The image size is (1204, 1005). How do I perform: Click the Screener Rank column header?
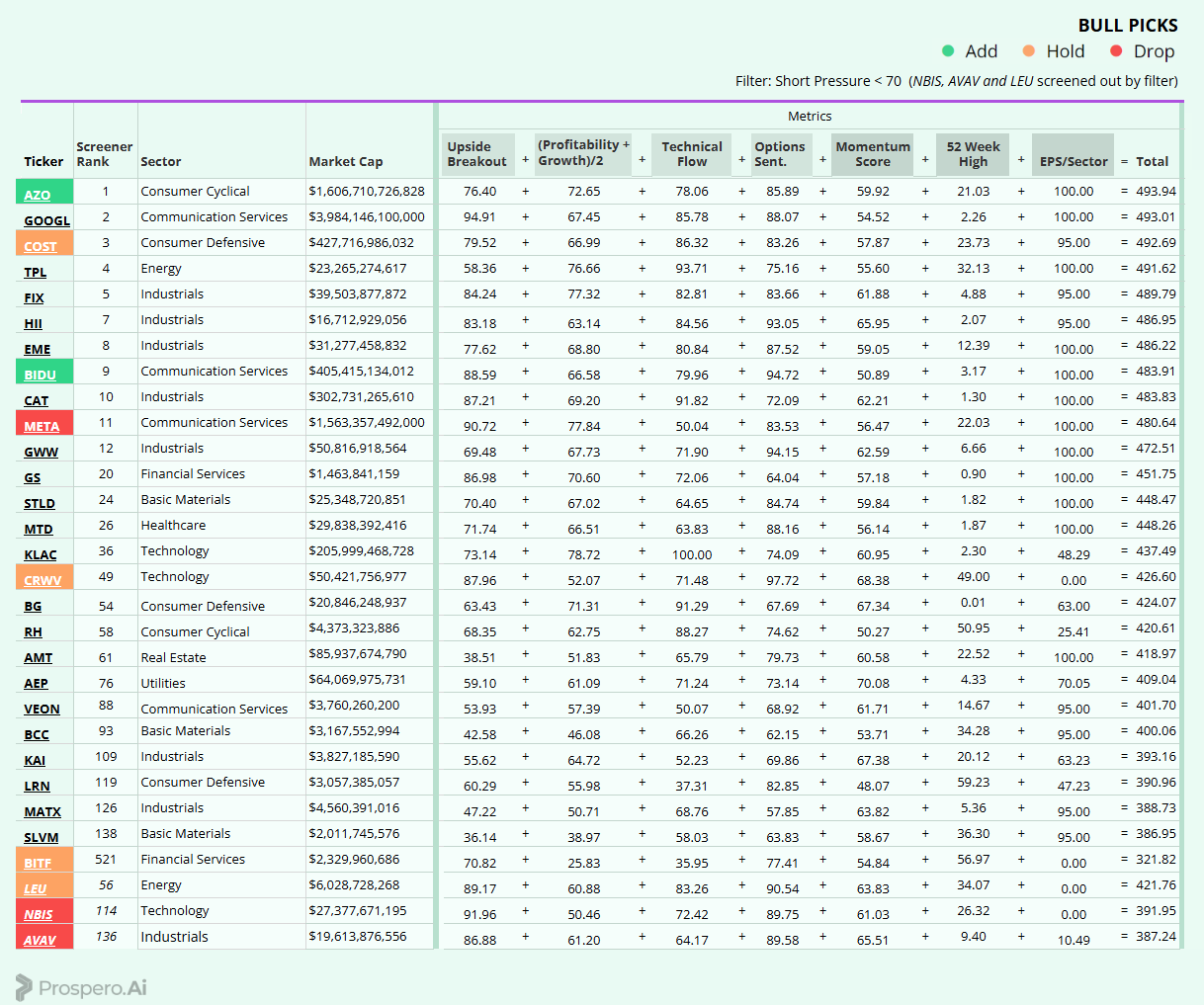coord(104,154)
